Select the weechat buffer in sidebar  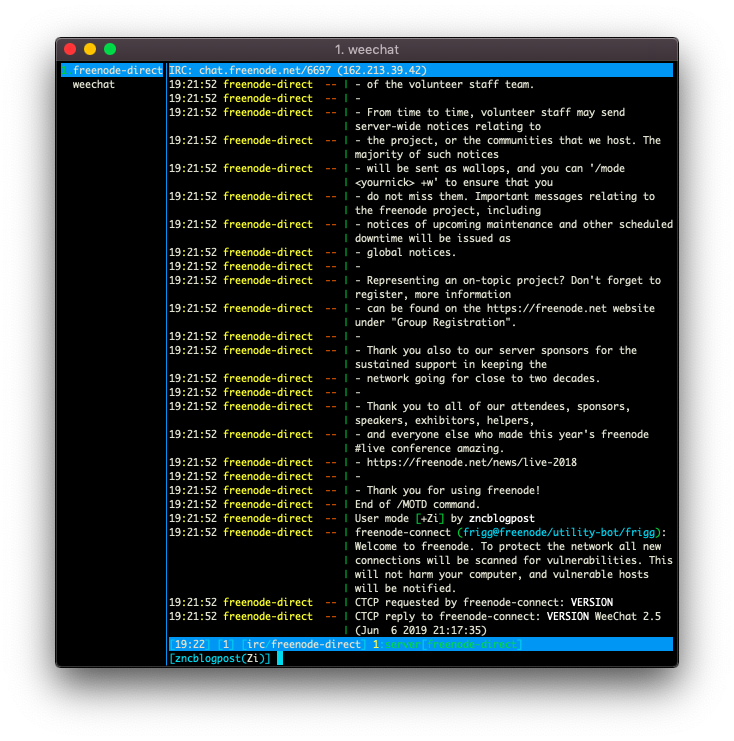[x=94, y=85]
